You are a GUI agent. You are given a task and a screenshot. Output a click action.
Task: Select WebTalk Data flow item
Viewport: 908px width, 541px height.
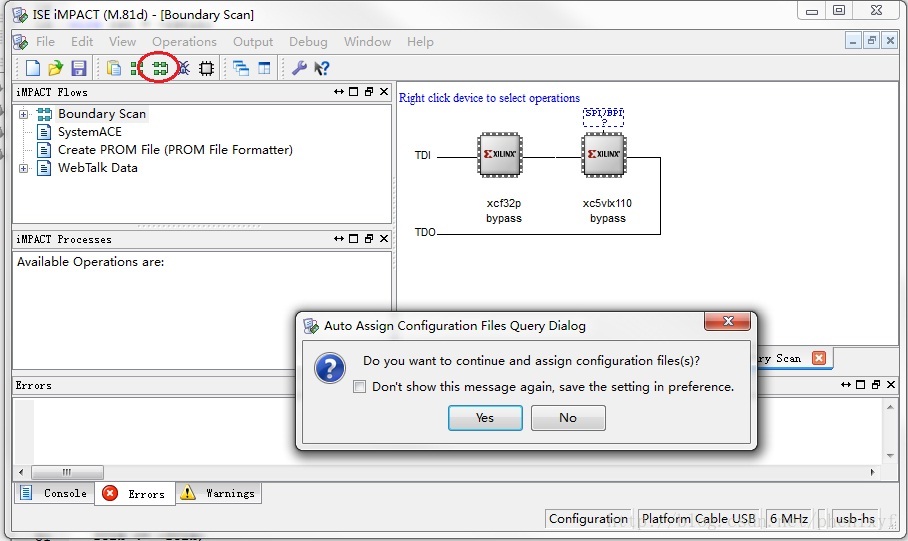[x=98, y=168]
